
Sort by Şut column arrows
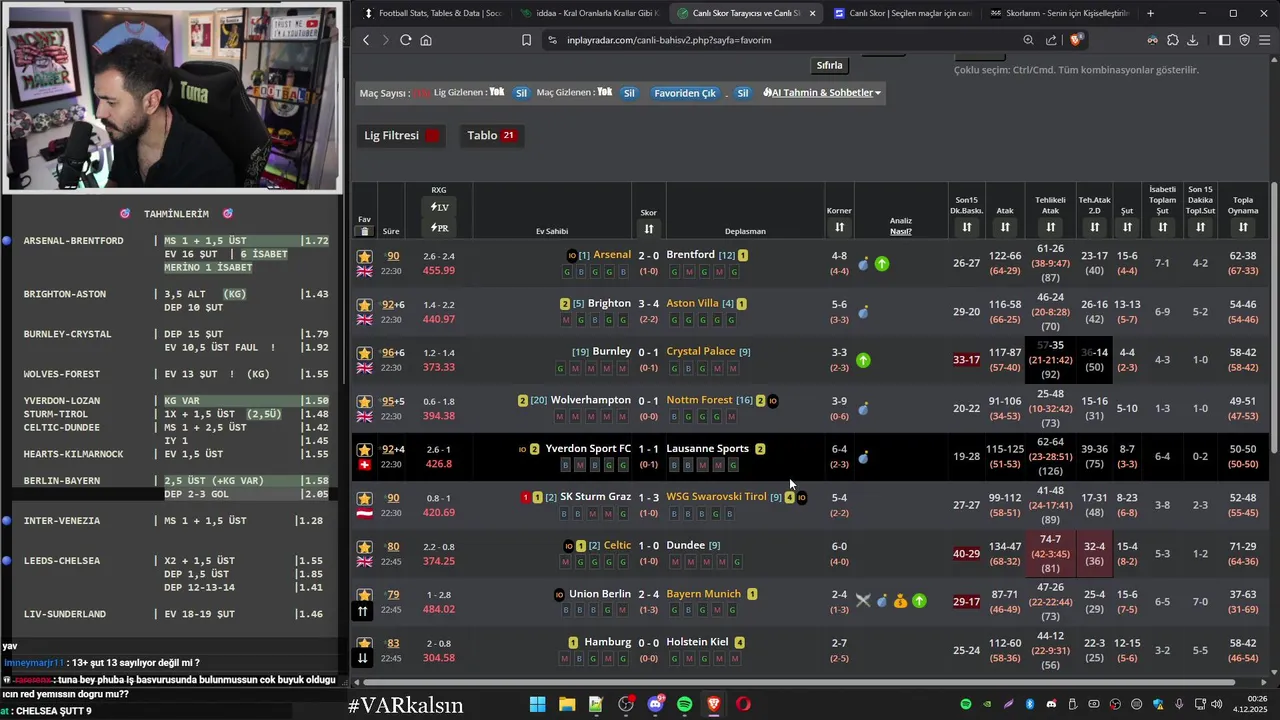pyautogui.click(x=1126, y=227)
